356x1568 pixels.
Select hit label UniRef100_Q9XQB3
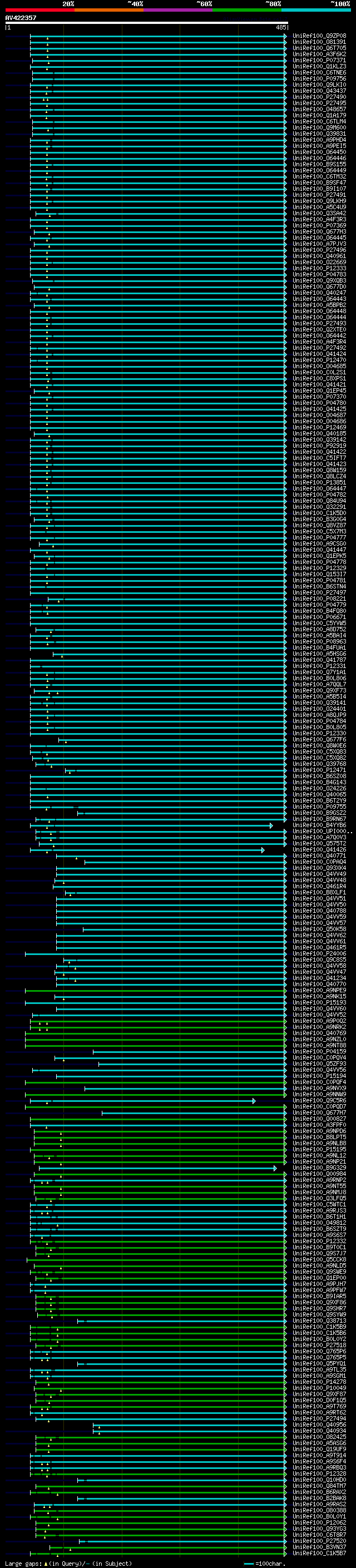(319, 280)
